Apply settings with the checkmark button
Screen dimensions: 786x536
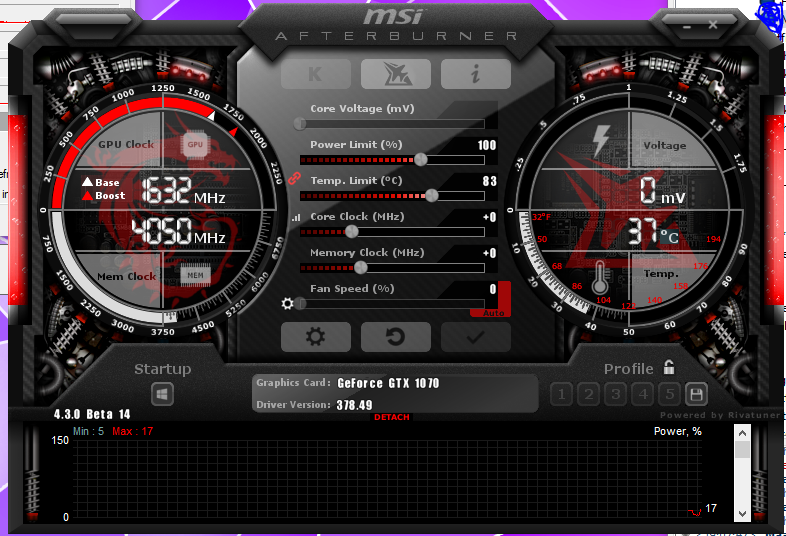476,337
